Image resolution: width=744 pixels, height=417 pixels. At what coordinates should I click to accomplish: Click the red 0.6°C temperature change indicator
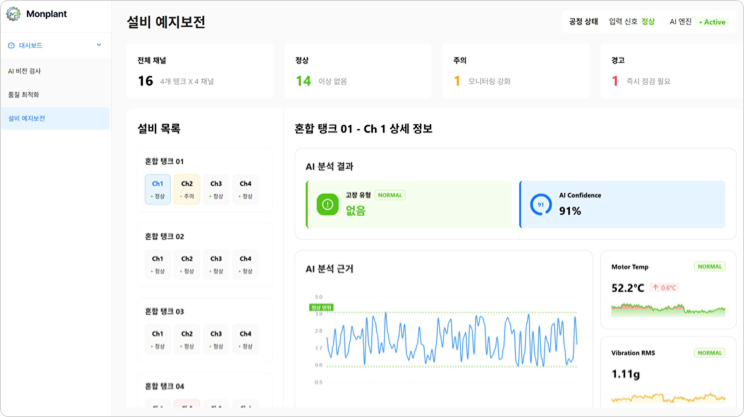point(665,287)
